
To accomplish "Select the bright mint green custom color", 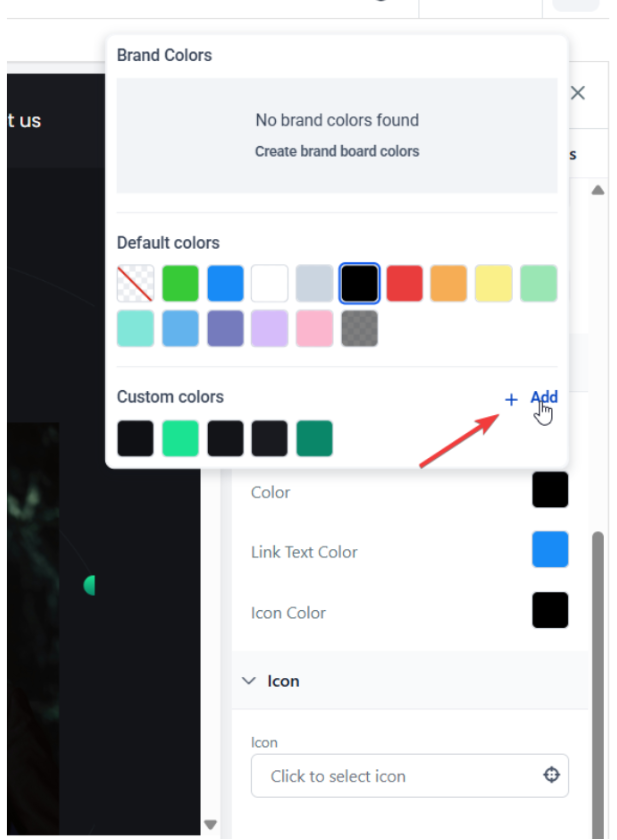I will [180, 439].
